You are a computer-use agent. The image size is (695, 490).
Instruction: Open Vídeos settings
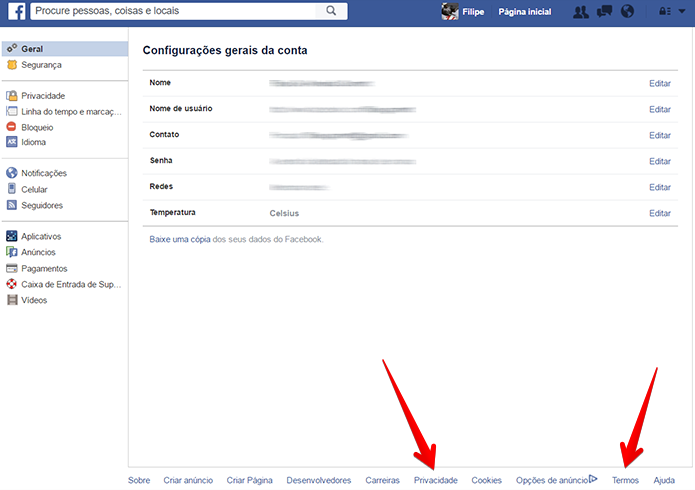click(x=34, y=300)
